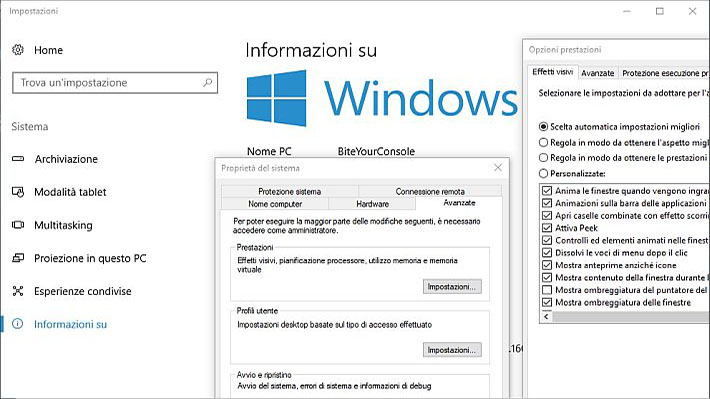Click the BiteYourConsole PC name text

pos(376,151)
